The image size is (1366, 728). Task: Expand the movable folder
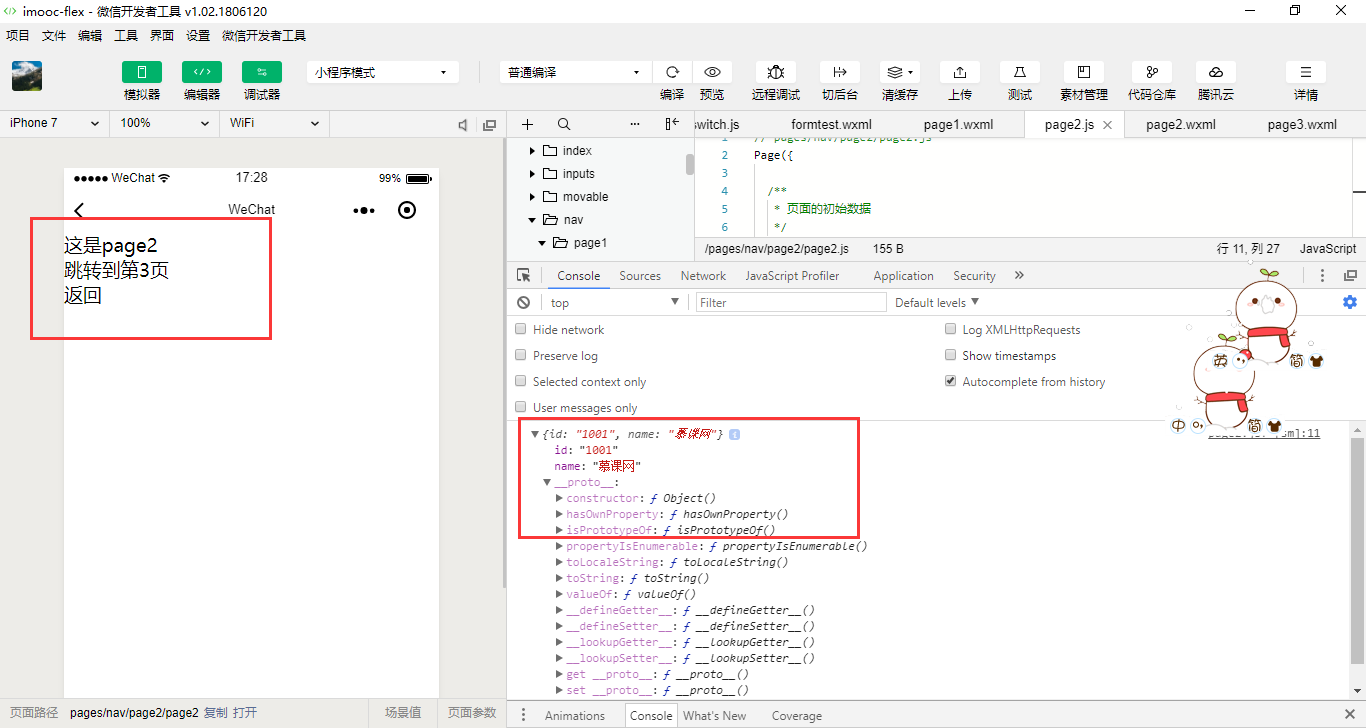[x=533, y=197]
